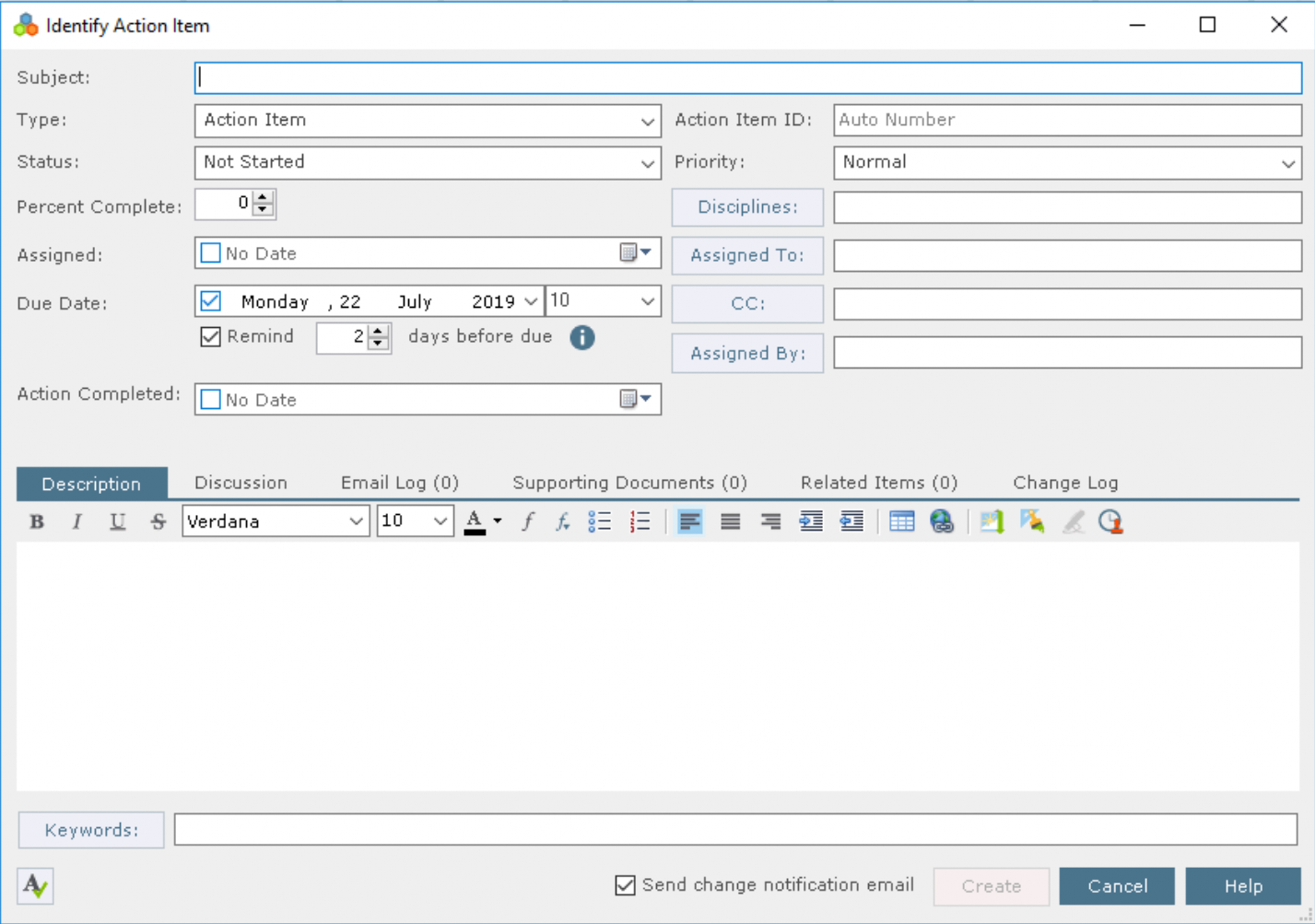Toggle the Remind checkbox
This screenshot has width=1315, height=924.
coord(211,336)
